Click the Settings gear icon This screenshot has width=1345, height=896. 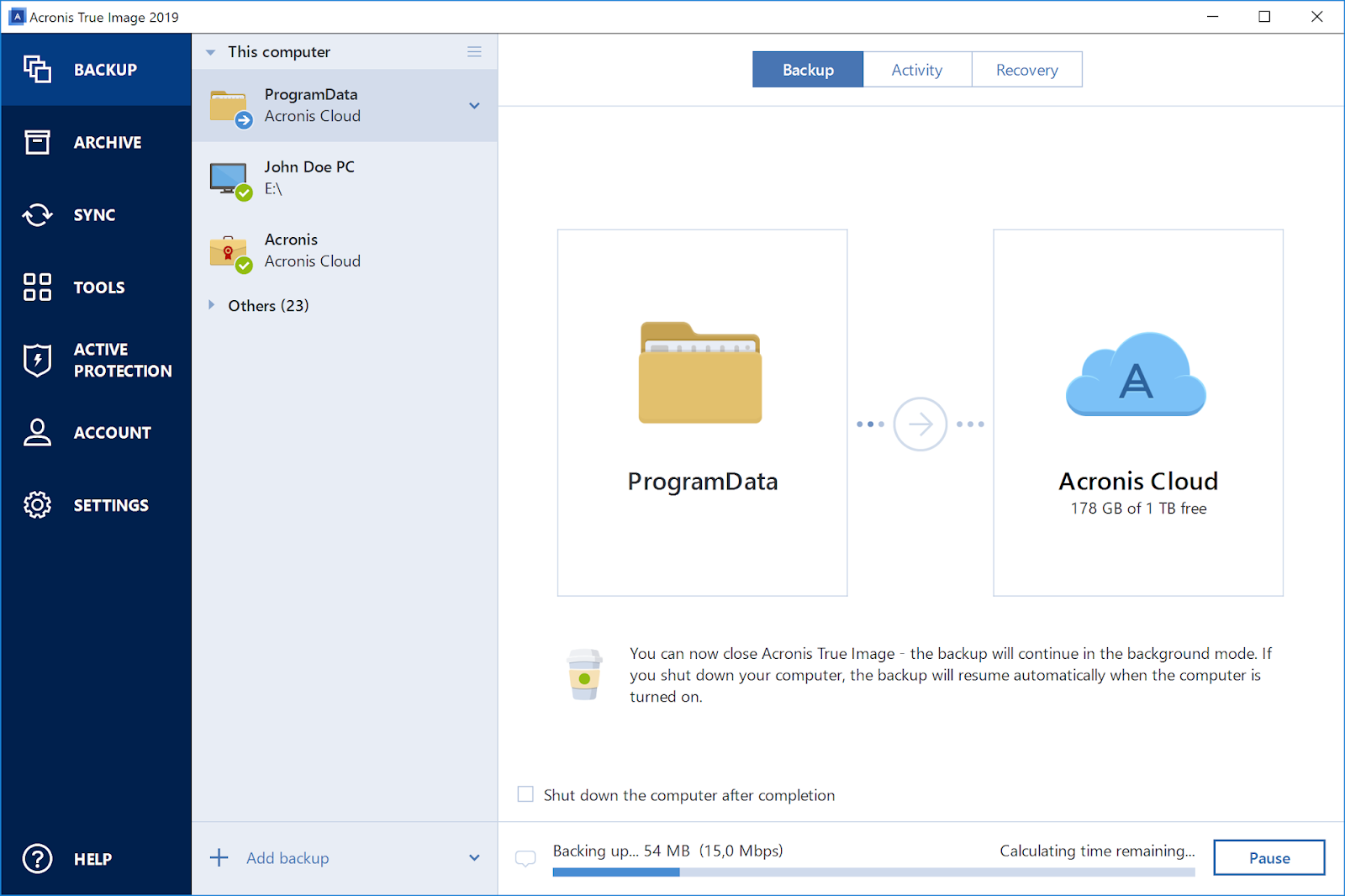[37, 504]
